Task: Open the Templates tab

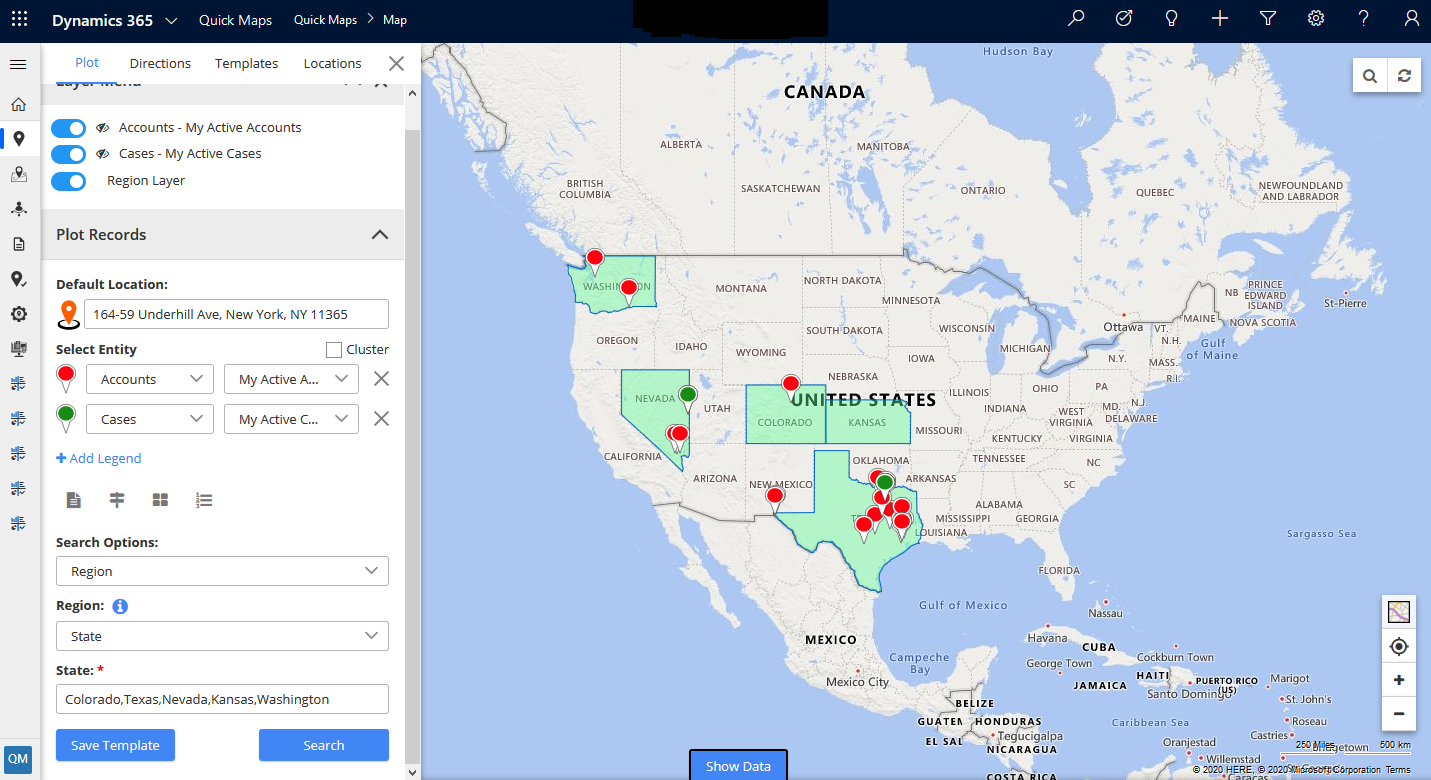Action: coord(246,63)
